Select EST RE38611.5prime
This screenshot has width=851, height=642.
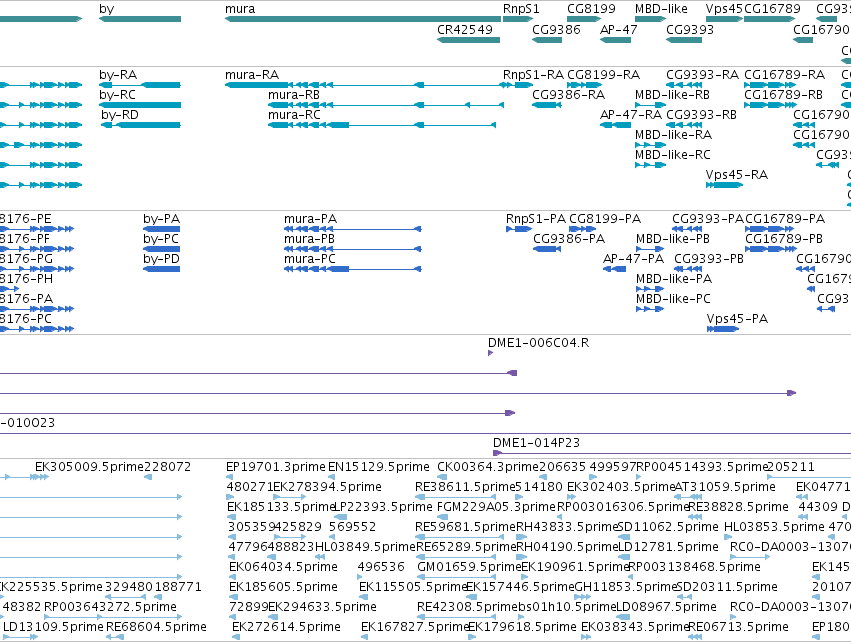(465, 487)
